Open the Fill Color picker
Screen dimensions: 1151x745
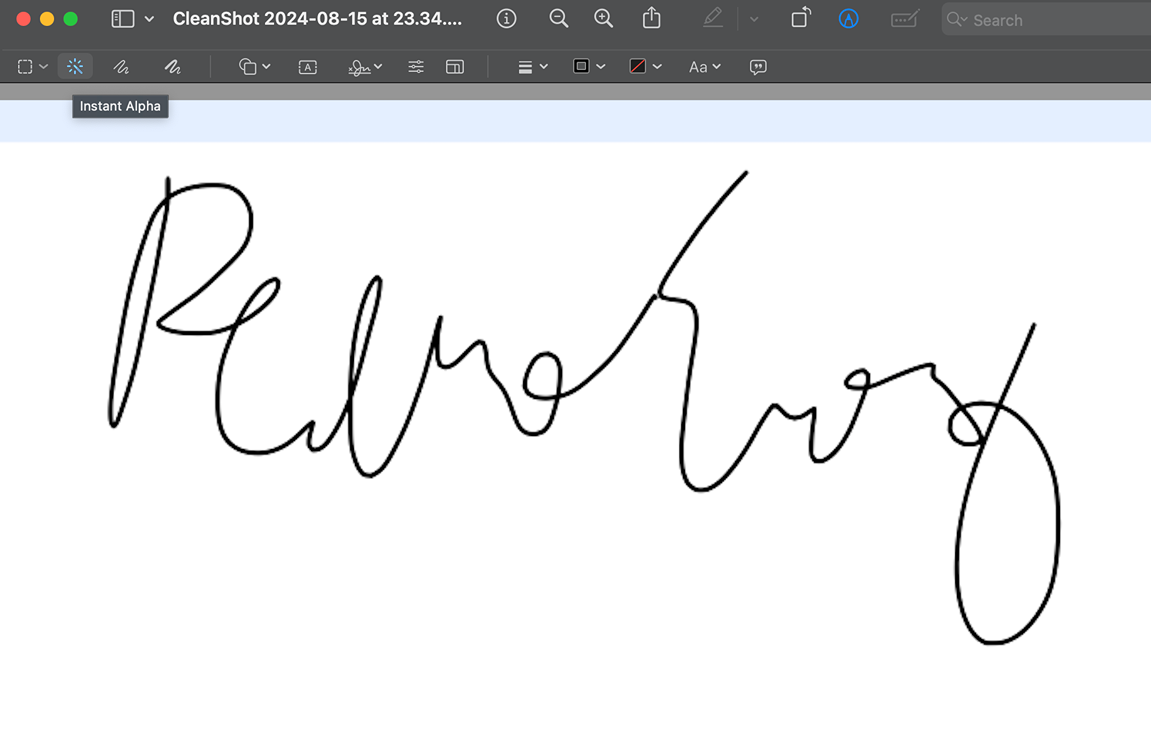[646, 66]
